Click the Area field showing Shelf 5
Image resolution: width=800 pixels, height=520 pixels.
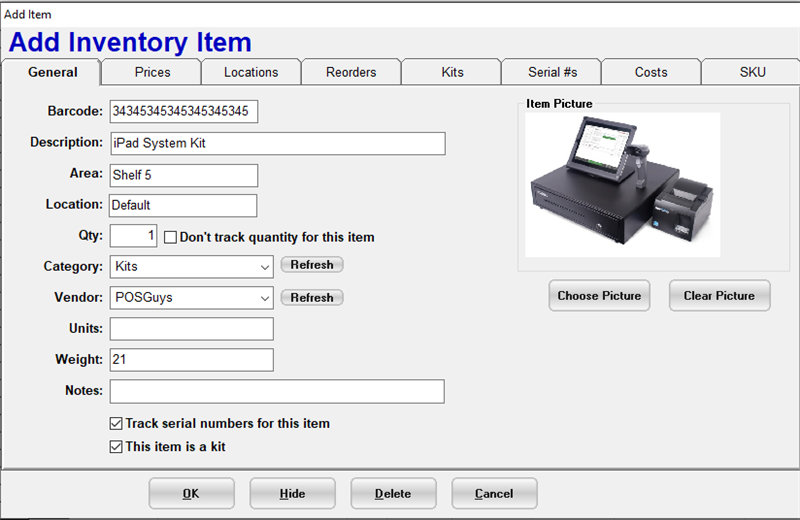click(x=184, y=175)
